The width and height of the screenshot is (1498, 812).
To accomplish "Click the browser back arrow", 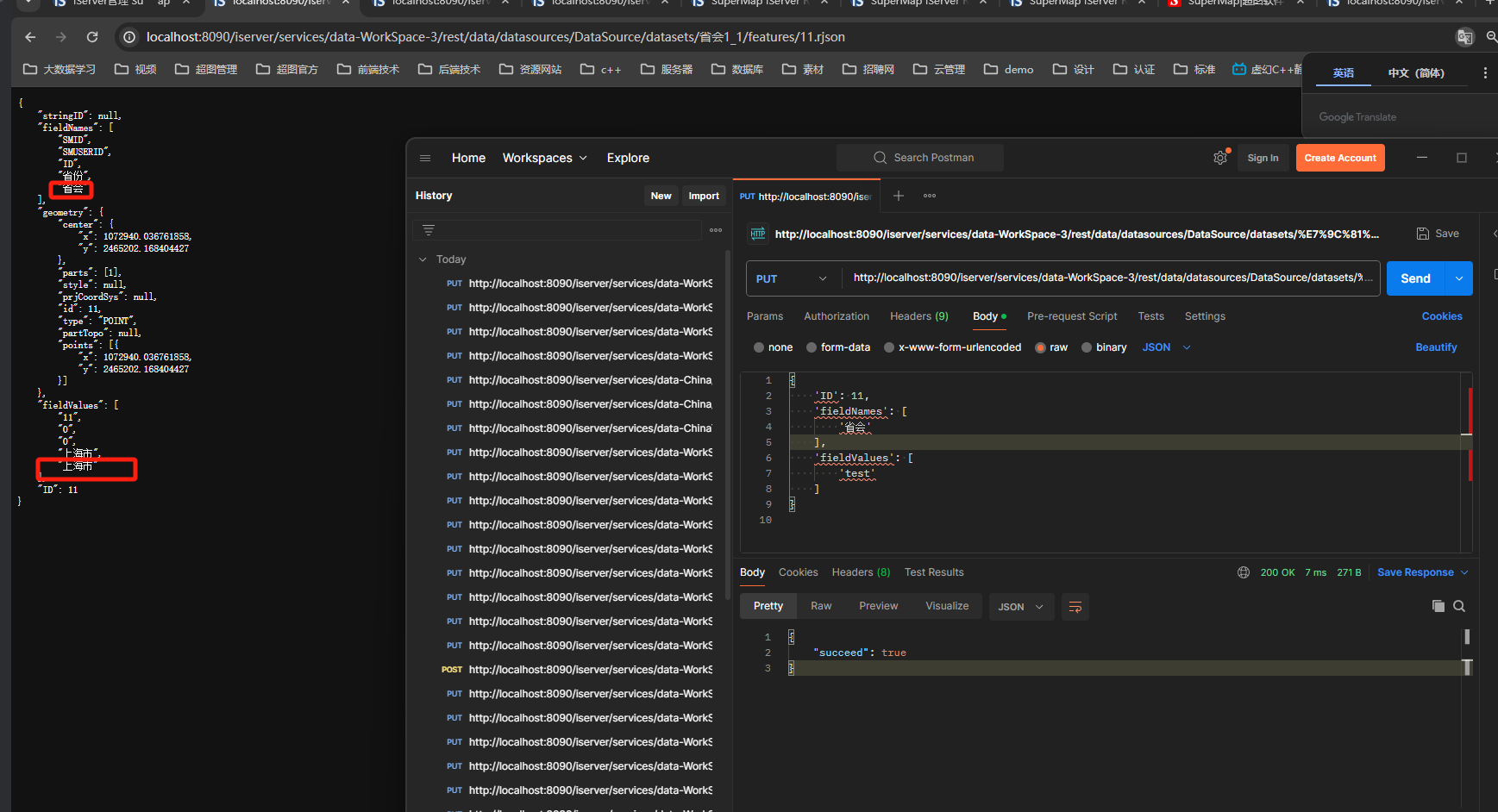I will (x=30, y=37).
